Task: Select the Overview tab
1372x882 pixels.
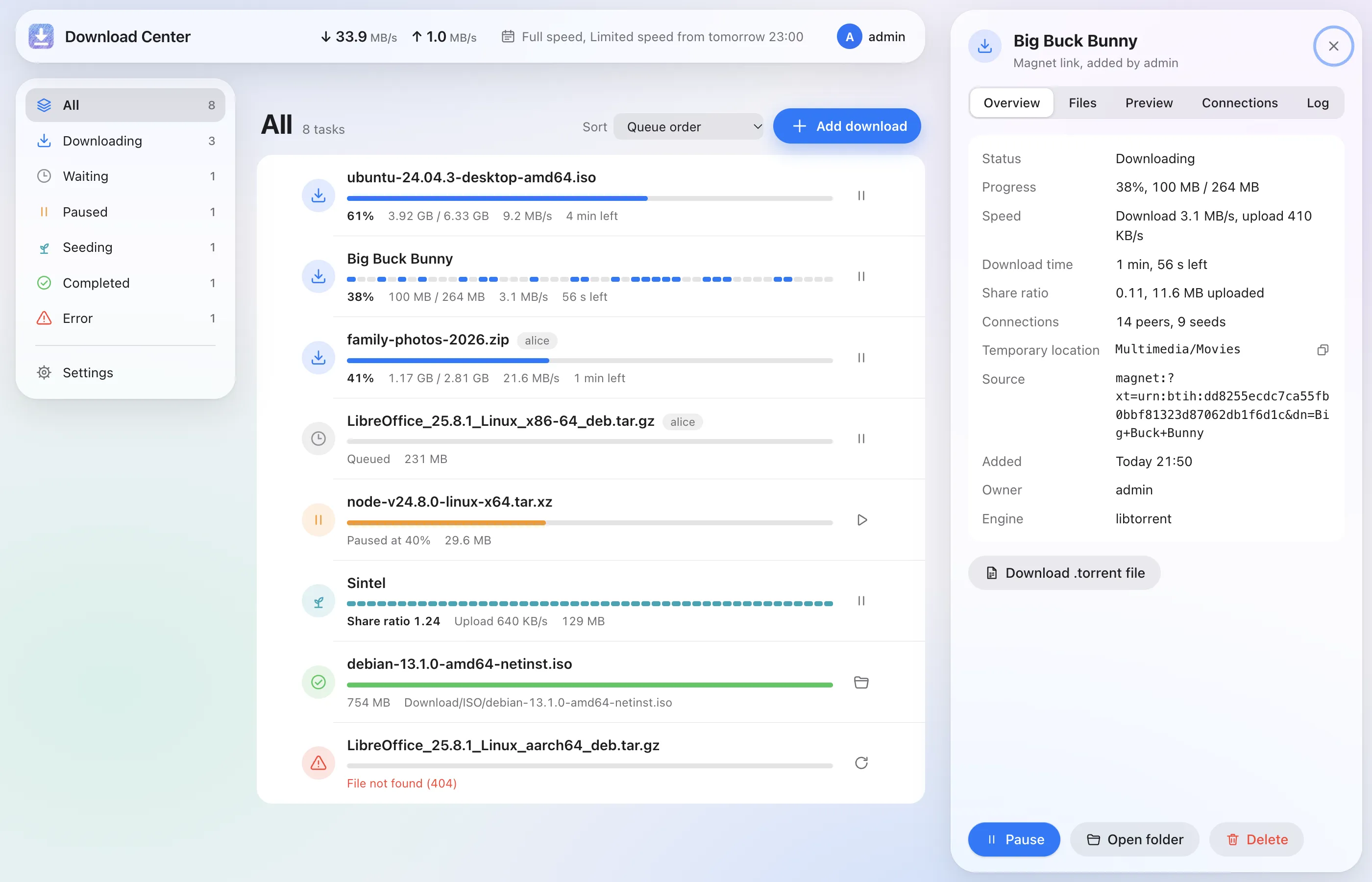Action: click(1011, 102)
